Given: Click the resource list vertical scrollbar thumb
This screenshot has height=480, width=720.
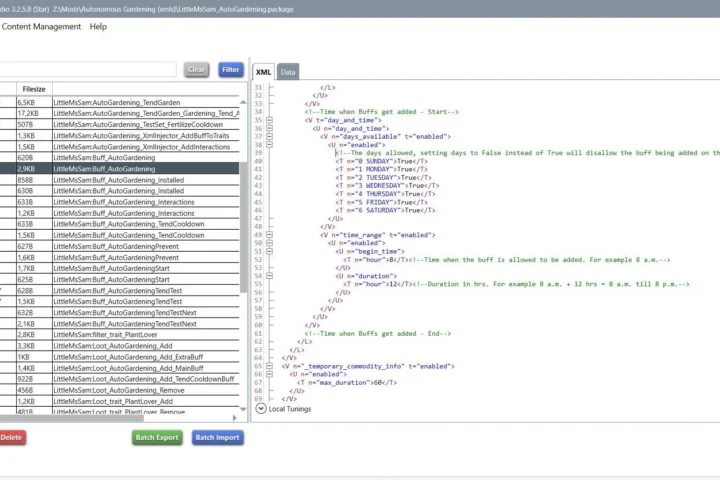Looking at the screenshot, I should pos(243,227).
